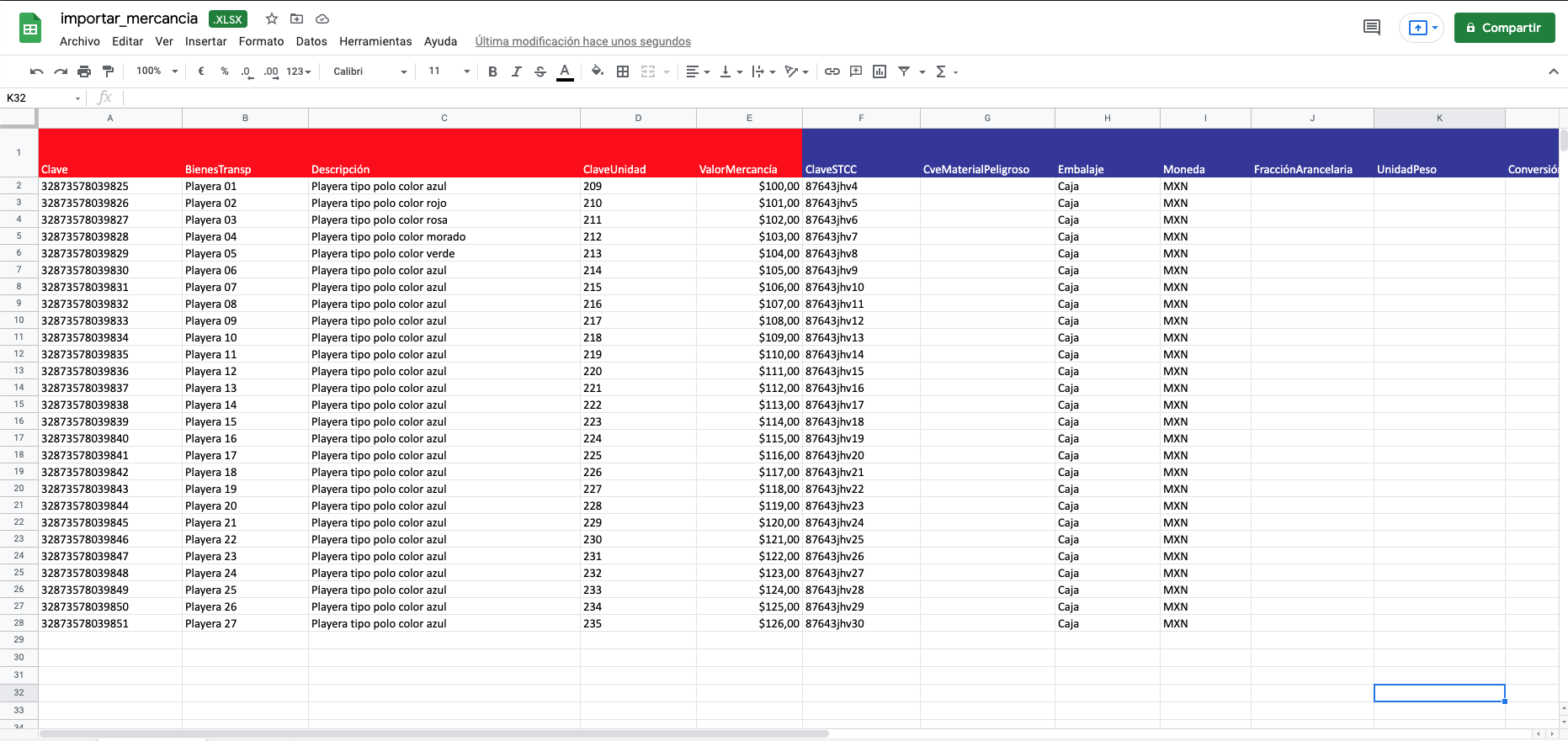Open the Herramientas menu
1568x741 pixels.
375,41
